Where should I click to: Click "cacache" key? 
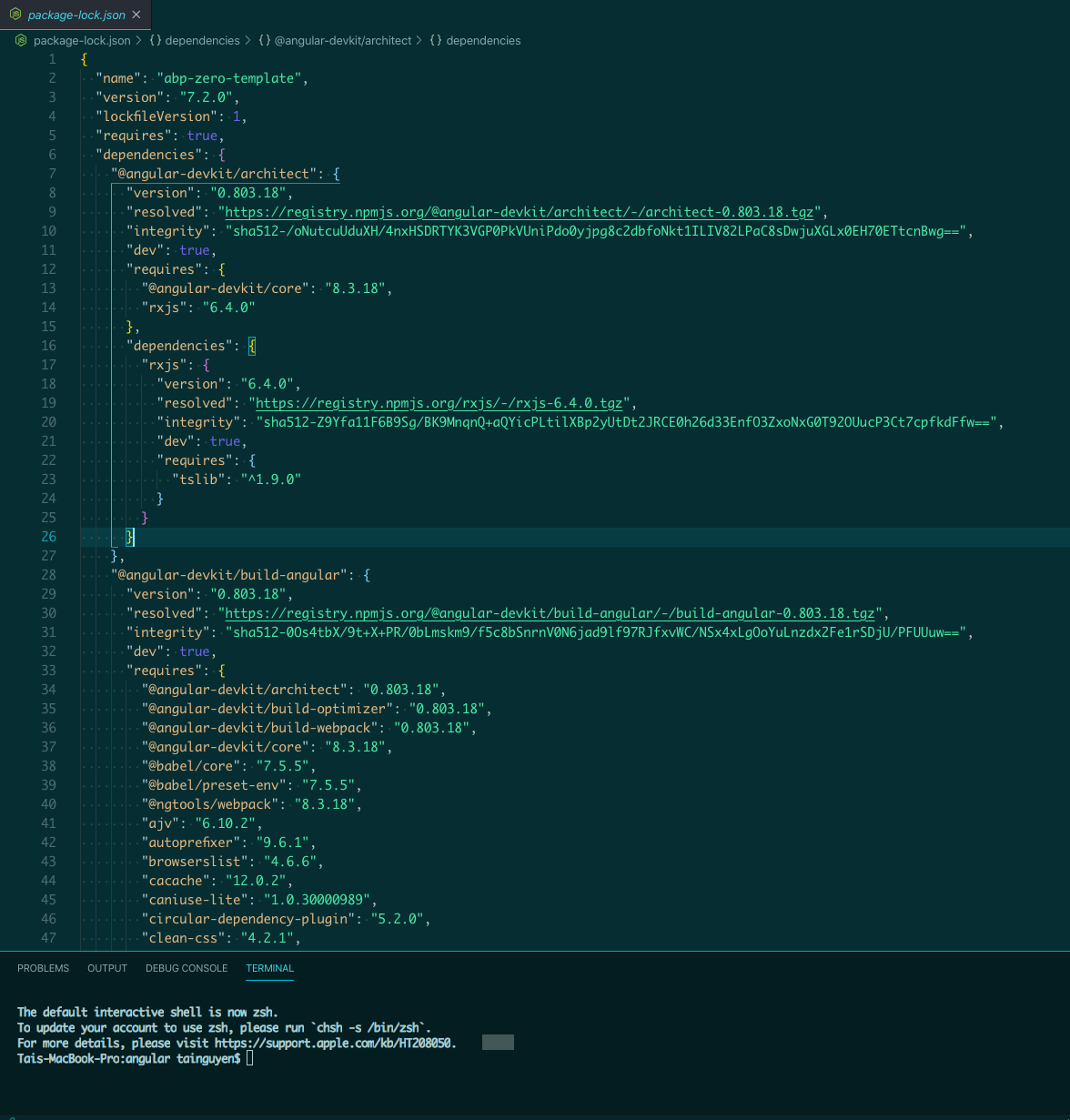pyautogui.click(x=176, y=881)
